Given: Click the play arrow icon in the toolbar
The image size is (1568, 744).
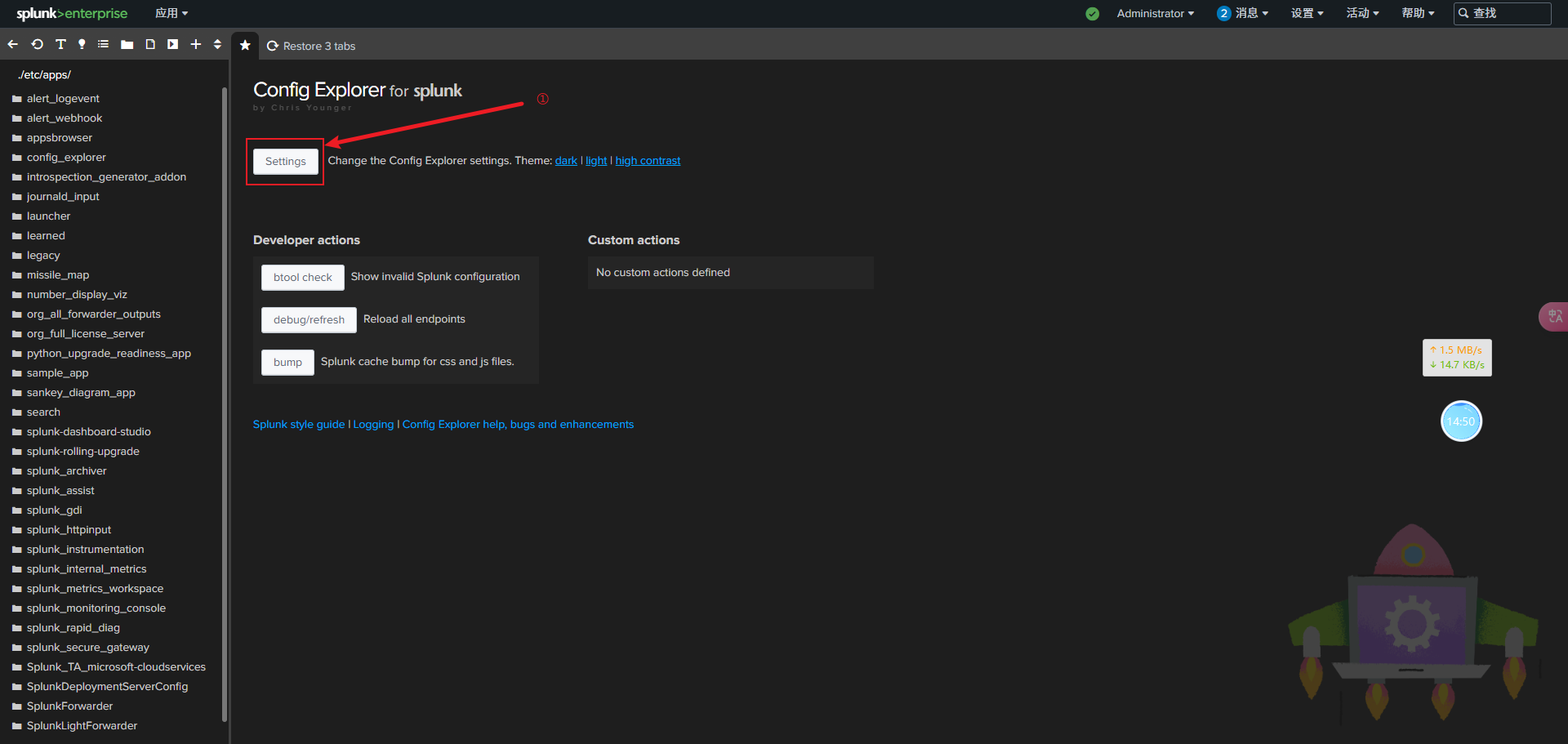Looking at the screenshot, I should [x=172, y=45].
